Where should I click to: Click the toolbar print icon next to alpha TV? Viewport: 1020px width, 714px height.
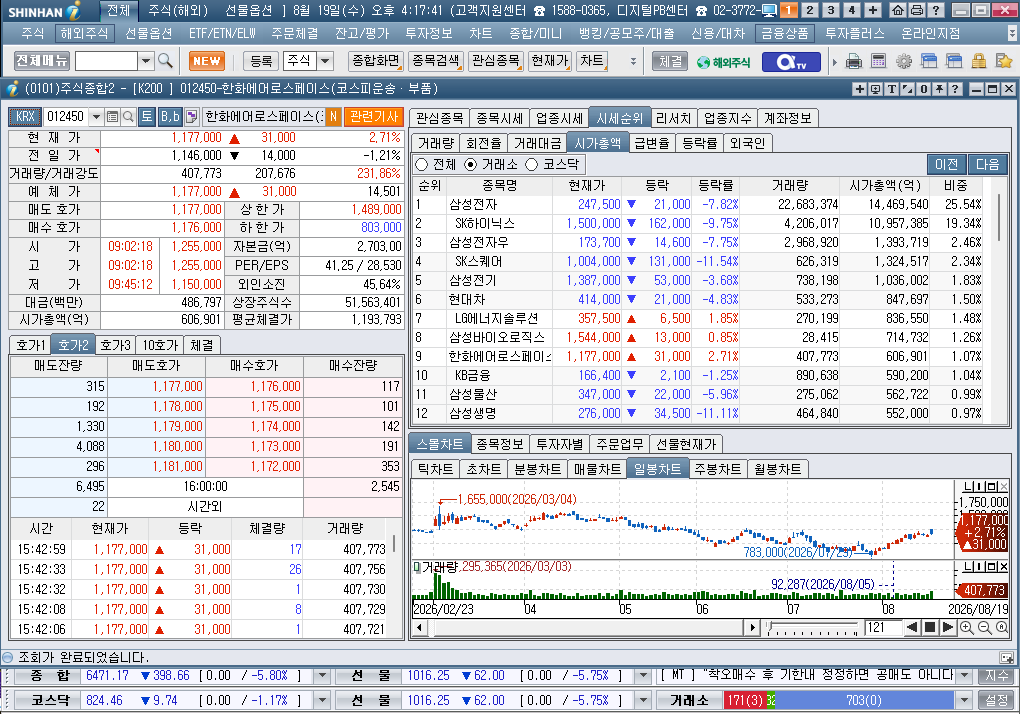pyautogui.click(x=853, y=62)
